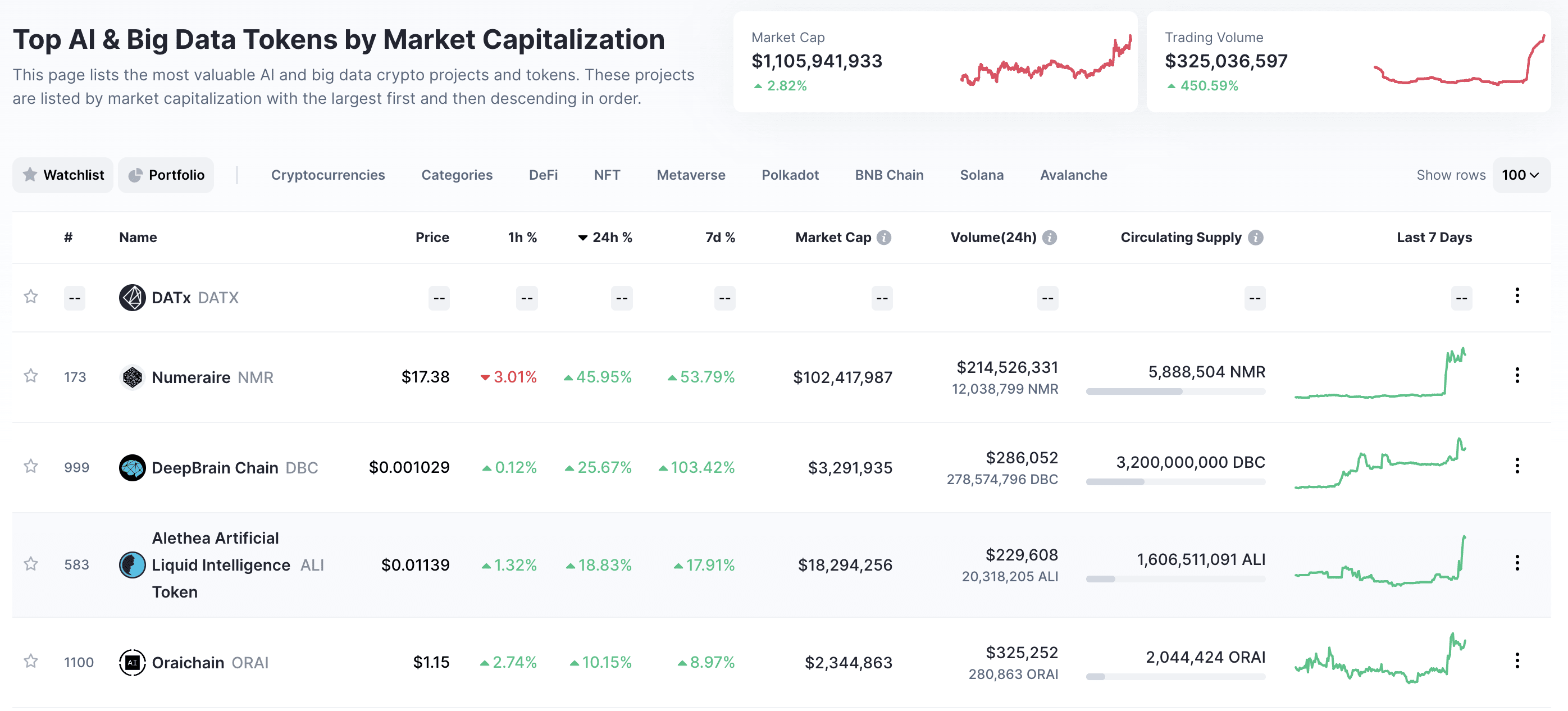
Task: Open Alethea ALI row three-dot menu
Action: click(1517, 563)
